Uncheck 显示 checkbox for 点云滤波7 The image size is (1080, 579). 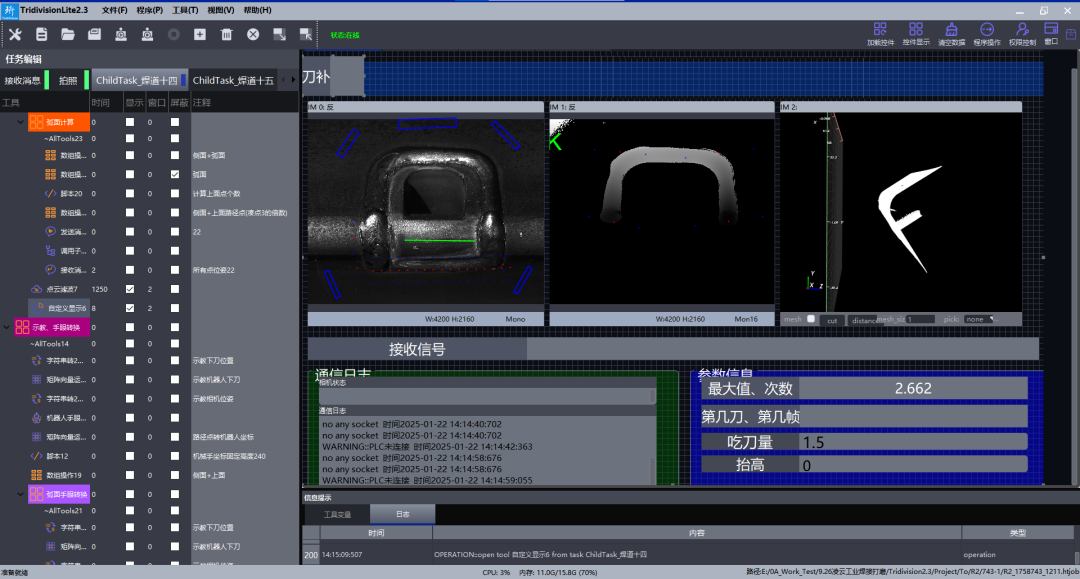point(129,289)
